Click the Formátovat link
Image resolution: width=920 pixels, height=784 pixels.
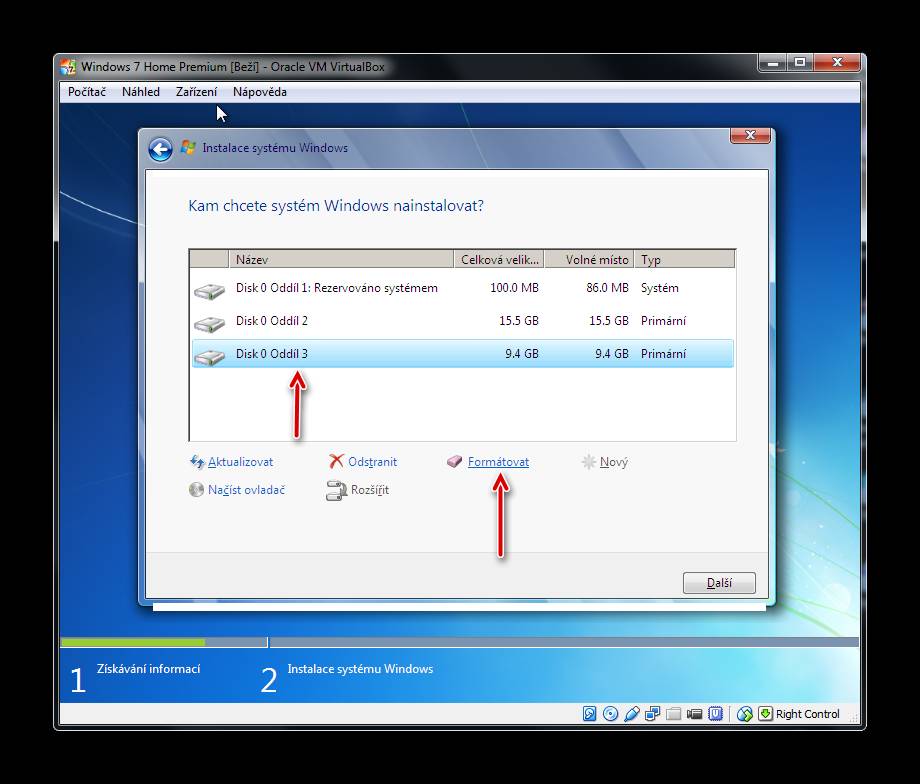498,462
